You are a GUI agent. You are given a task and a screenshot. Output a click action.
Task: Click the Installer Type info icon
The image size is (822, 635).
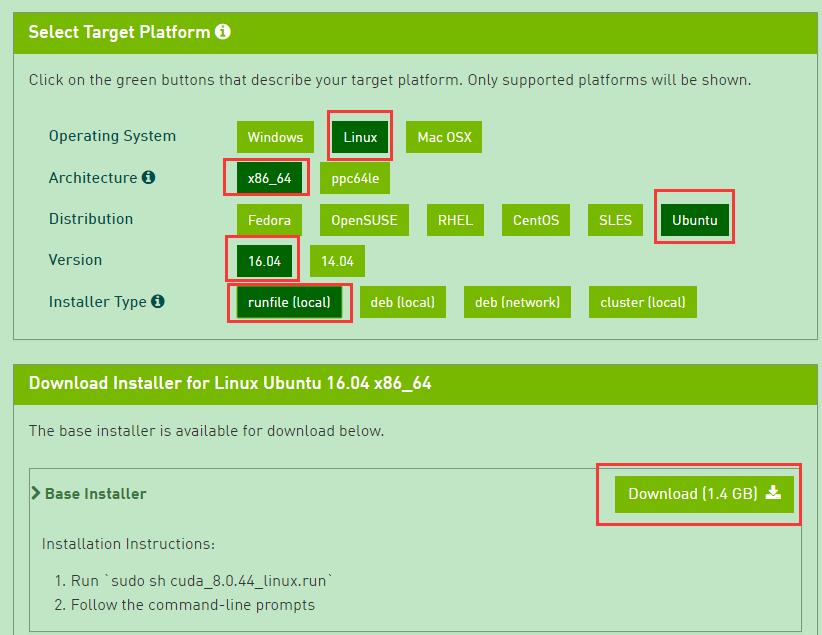(x=158, y=301)
